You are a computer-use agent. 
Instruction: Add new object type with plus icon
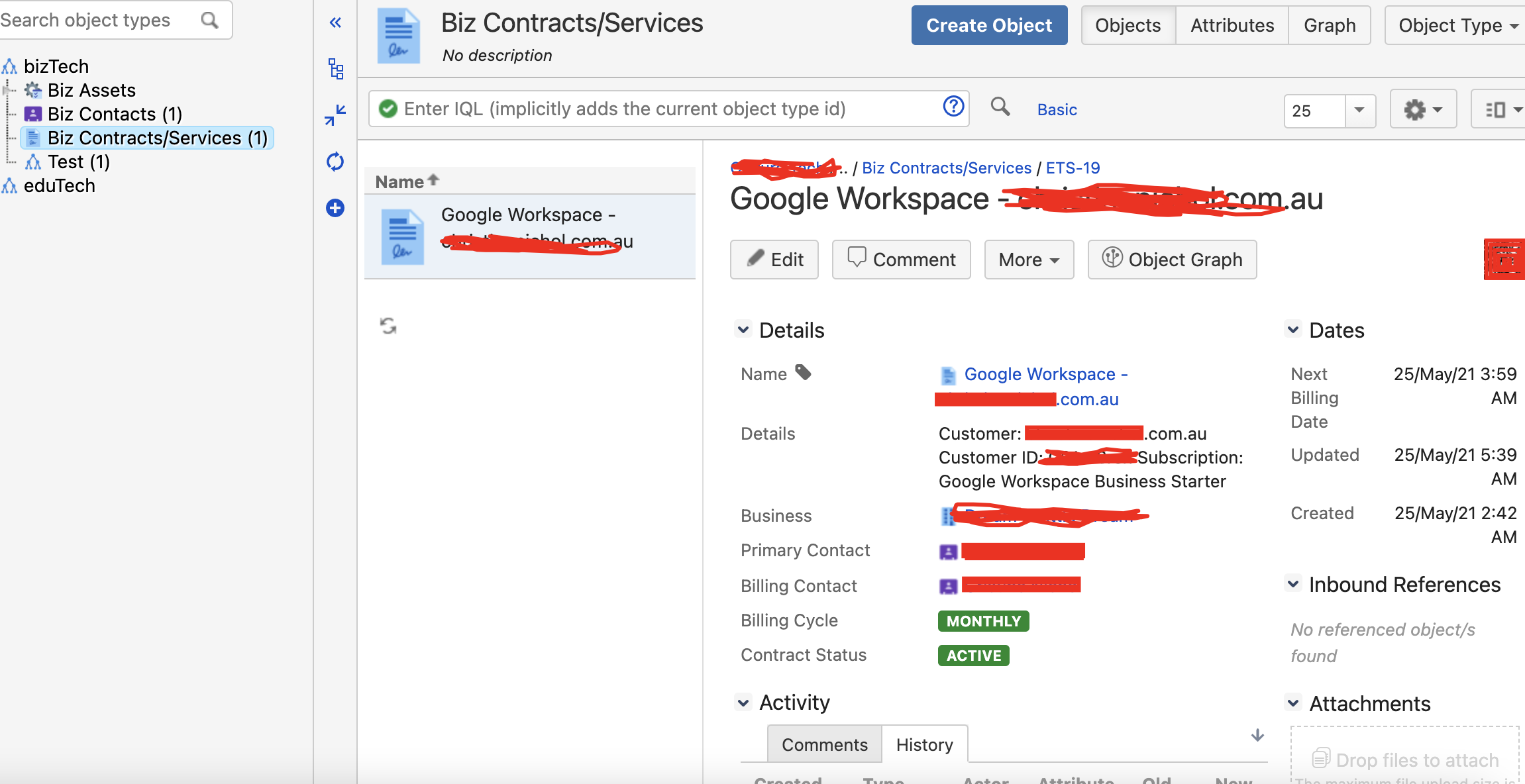[335, 208]
